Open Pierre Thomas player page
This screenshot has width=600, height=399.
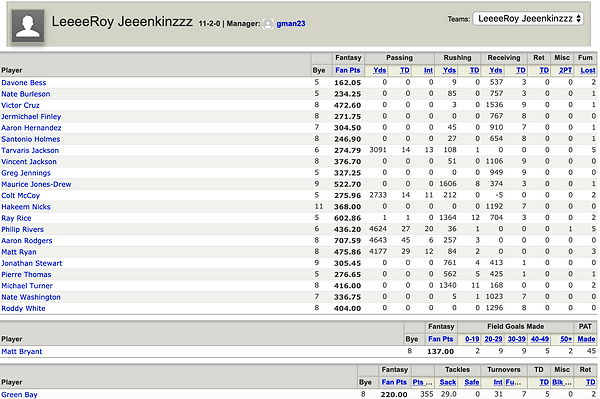coord(26,274)
